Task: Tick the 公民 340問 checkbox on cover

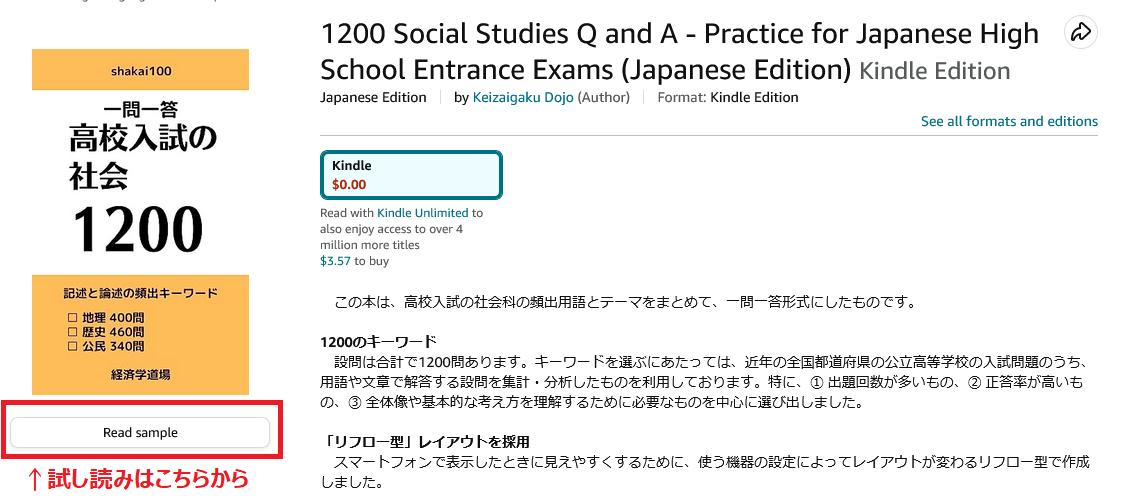Action: [x=72, y=346]
